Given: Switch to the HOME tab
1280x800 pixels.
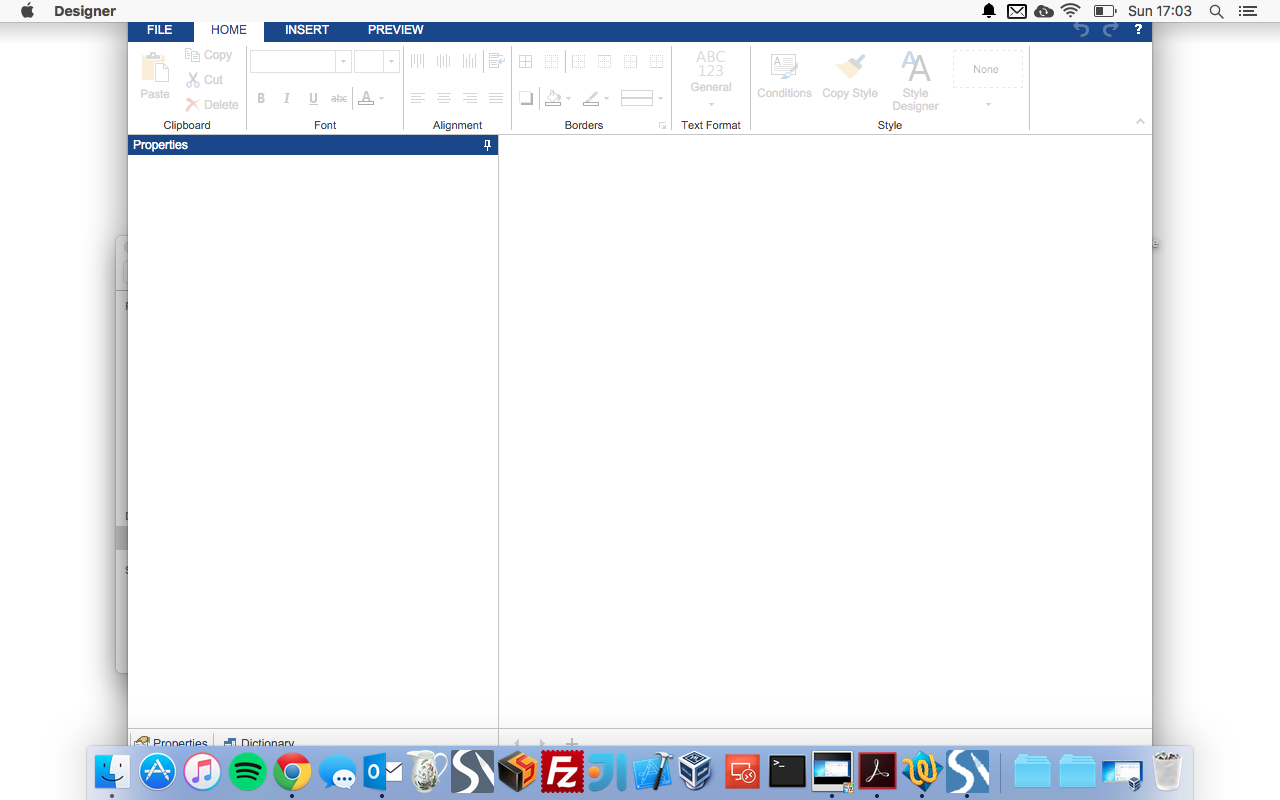Looking at the screenshot, I should pos(229,30).
